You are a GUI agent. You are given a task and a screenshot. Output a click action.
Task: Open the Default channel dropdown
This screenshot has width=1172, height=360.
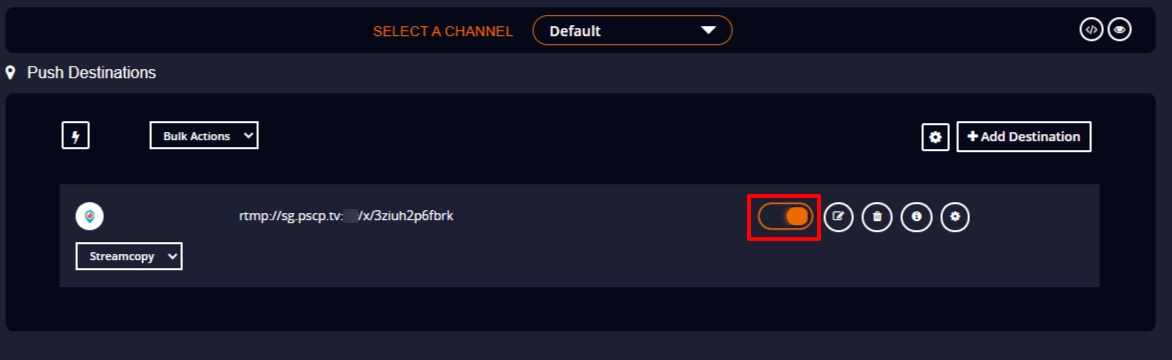(632, 31)
